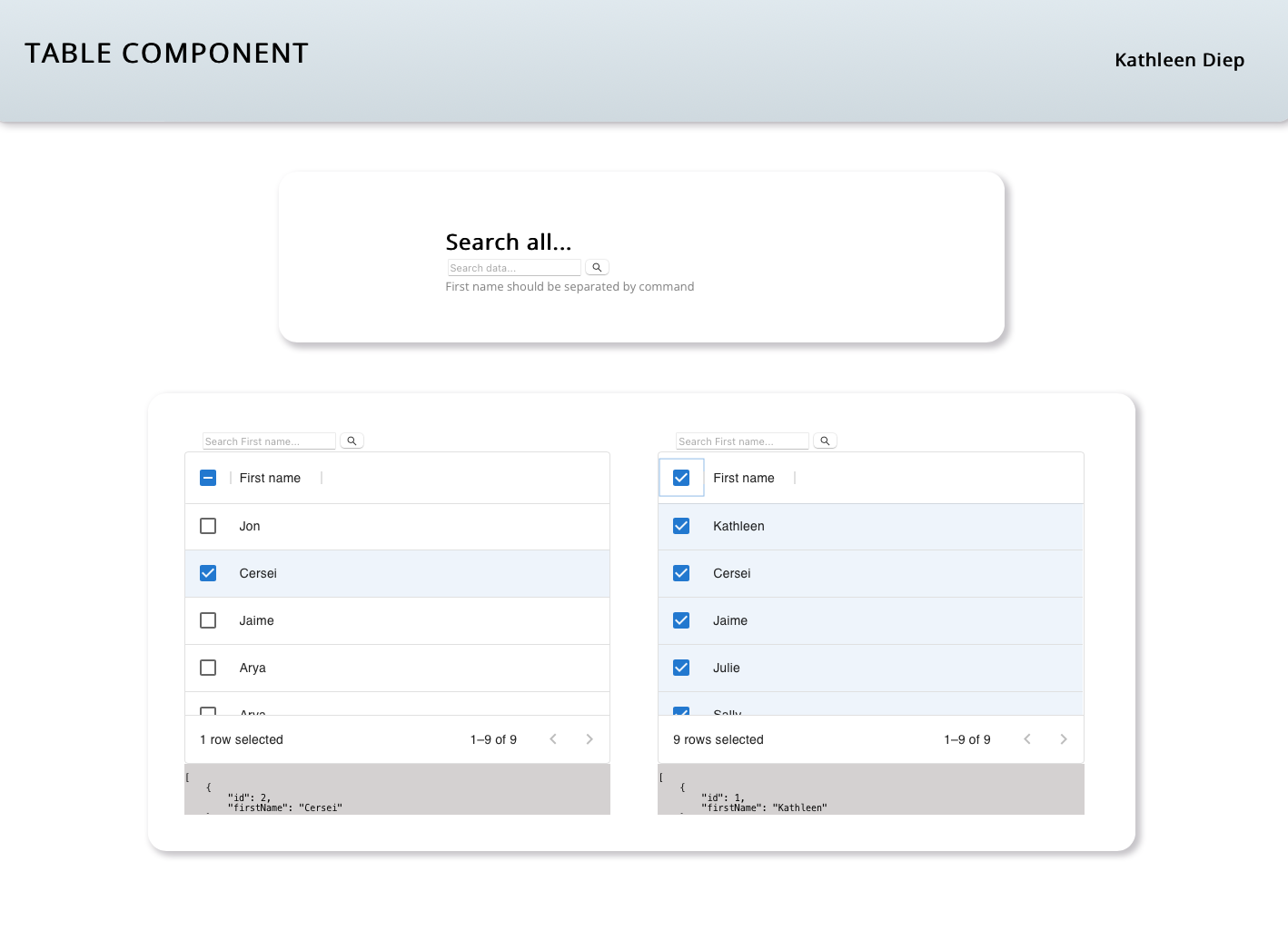Go to next page in right table
The width and height of the screenshot is (1288, 931).
click(x=1064, y=739)
